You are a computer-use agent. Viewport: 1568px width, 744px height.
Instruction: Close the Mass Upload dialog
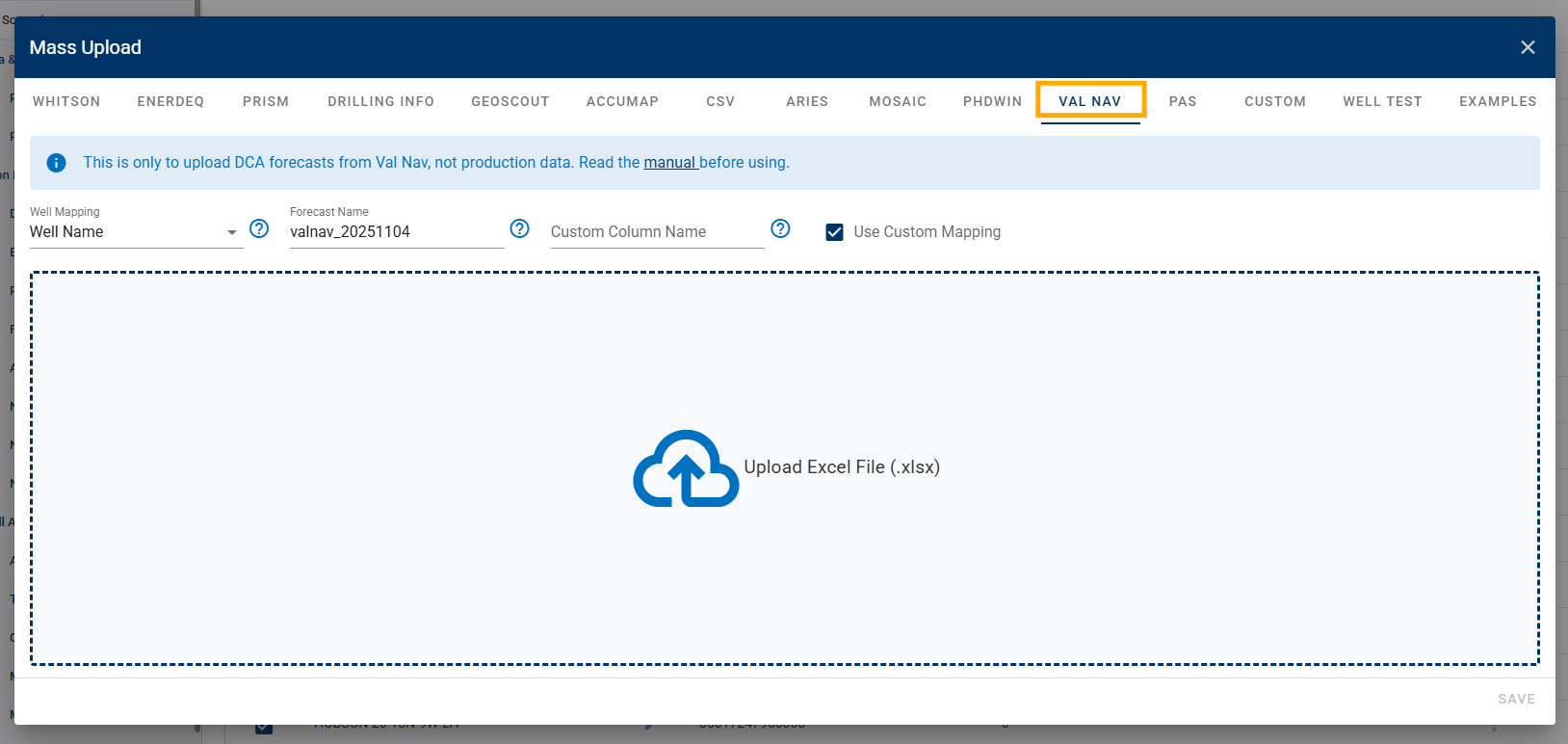click(x=1527, y=47)
